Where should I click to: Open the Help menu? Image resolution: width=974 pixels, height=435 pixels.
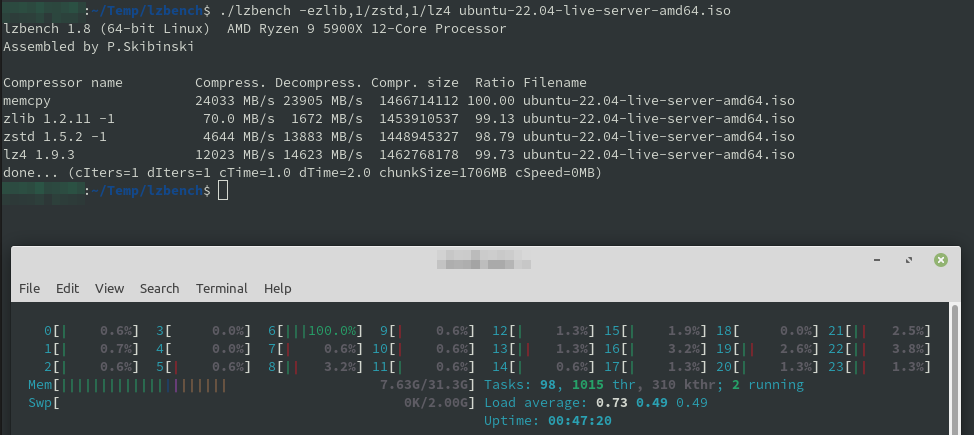pos(277,288)
